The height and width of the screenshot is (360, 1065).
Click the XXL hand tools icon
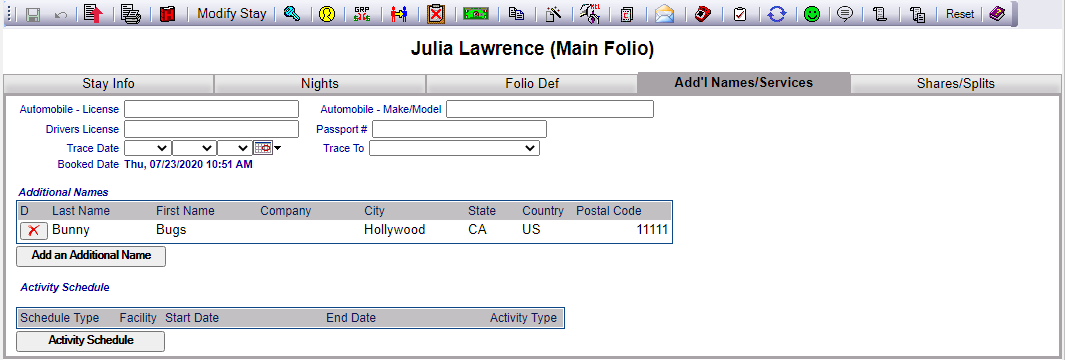coord(590,14)
